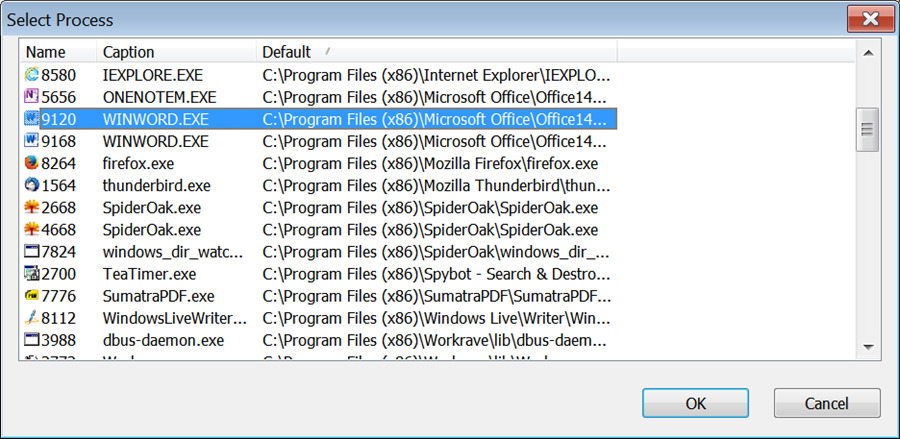The image size is (900, 439).
Task: Click the Spybot - Search & Destroy path
Action: [436, 274]
